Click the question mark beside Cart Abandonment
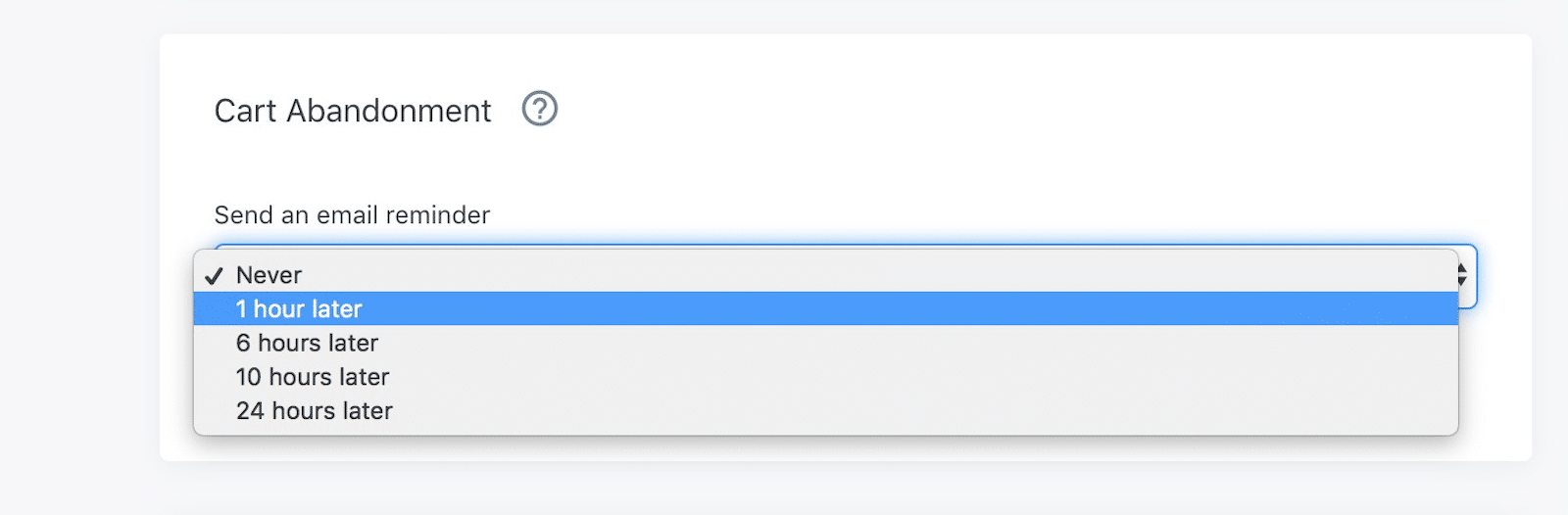Screen dimensions: 1568x515 point(539,109)
